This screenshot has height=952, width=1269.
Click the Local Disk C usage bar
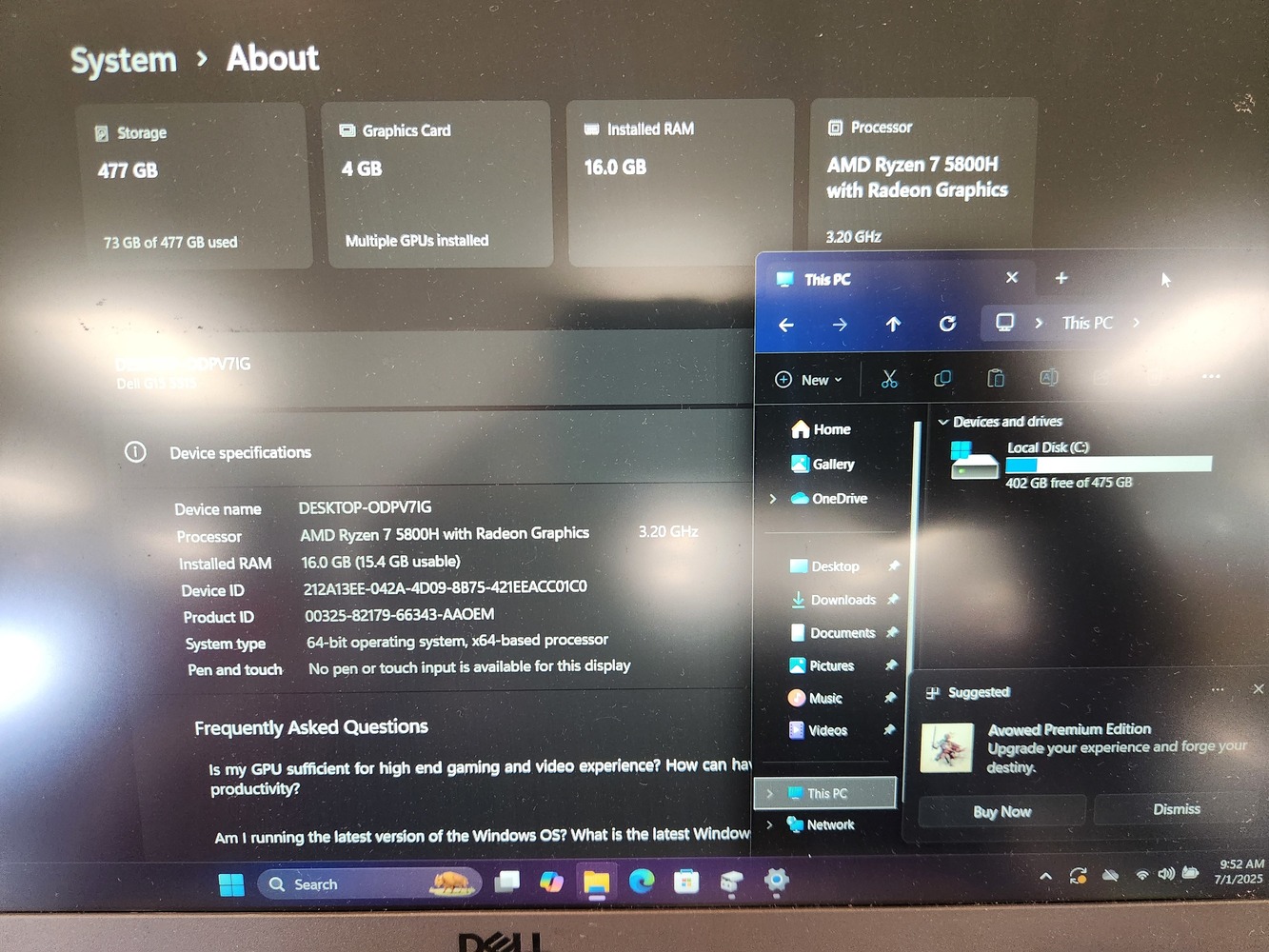click(x=1109, y=465)
